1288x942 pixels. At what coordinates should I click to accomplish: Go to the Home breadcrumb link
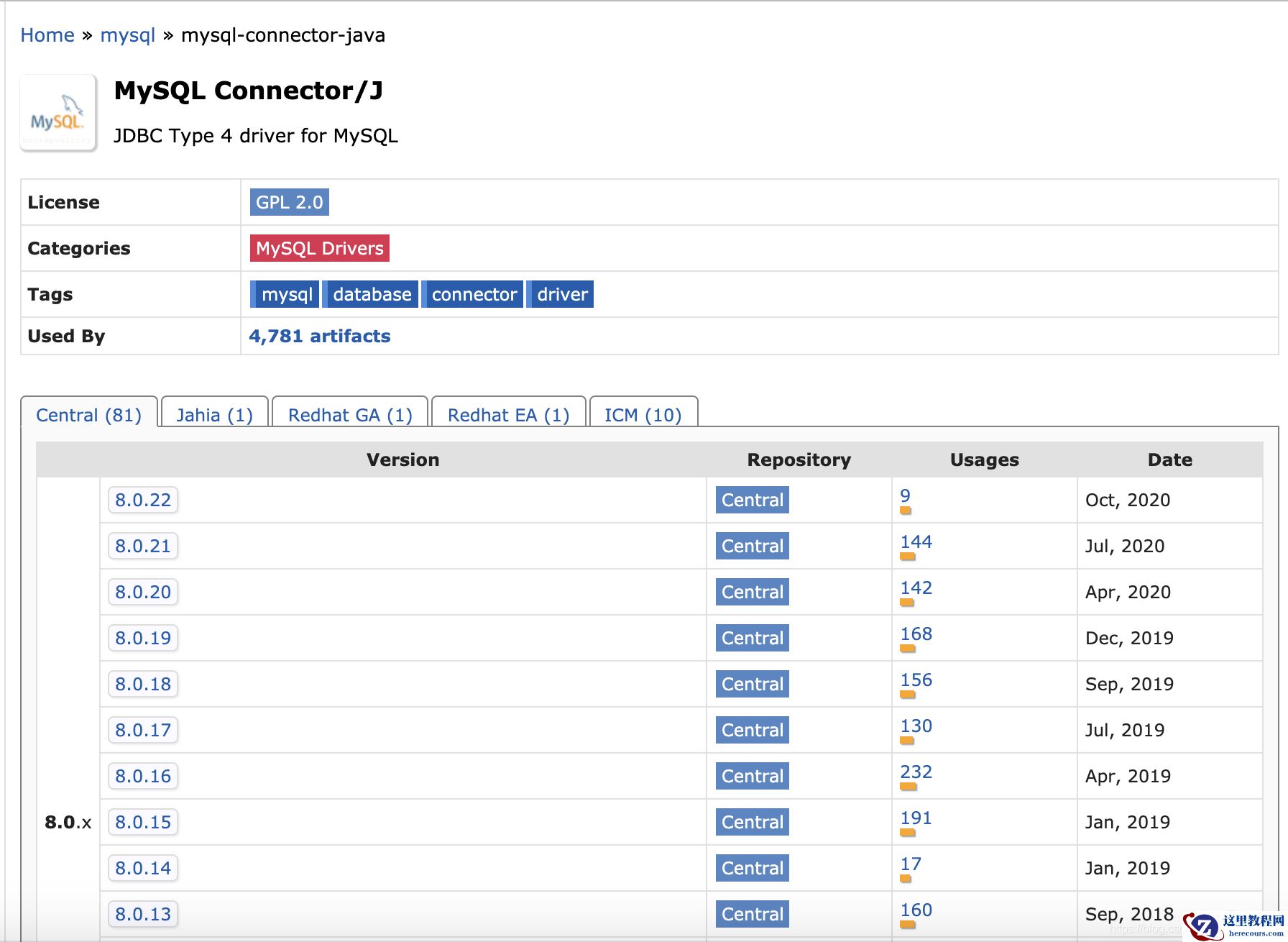tap(47, 35)
